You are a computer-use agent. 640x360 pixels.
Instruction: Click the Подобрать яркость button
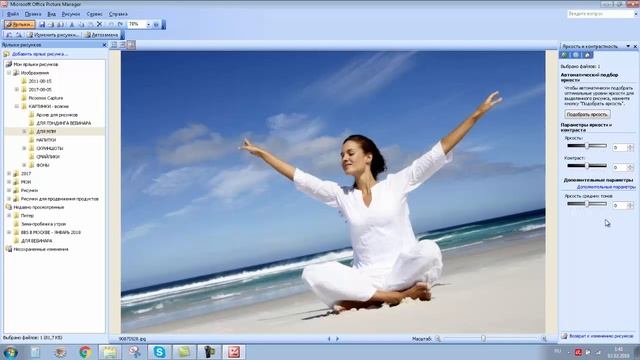(587, 114)
